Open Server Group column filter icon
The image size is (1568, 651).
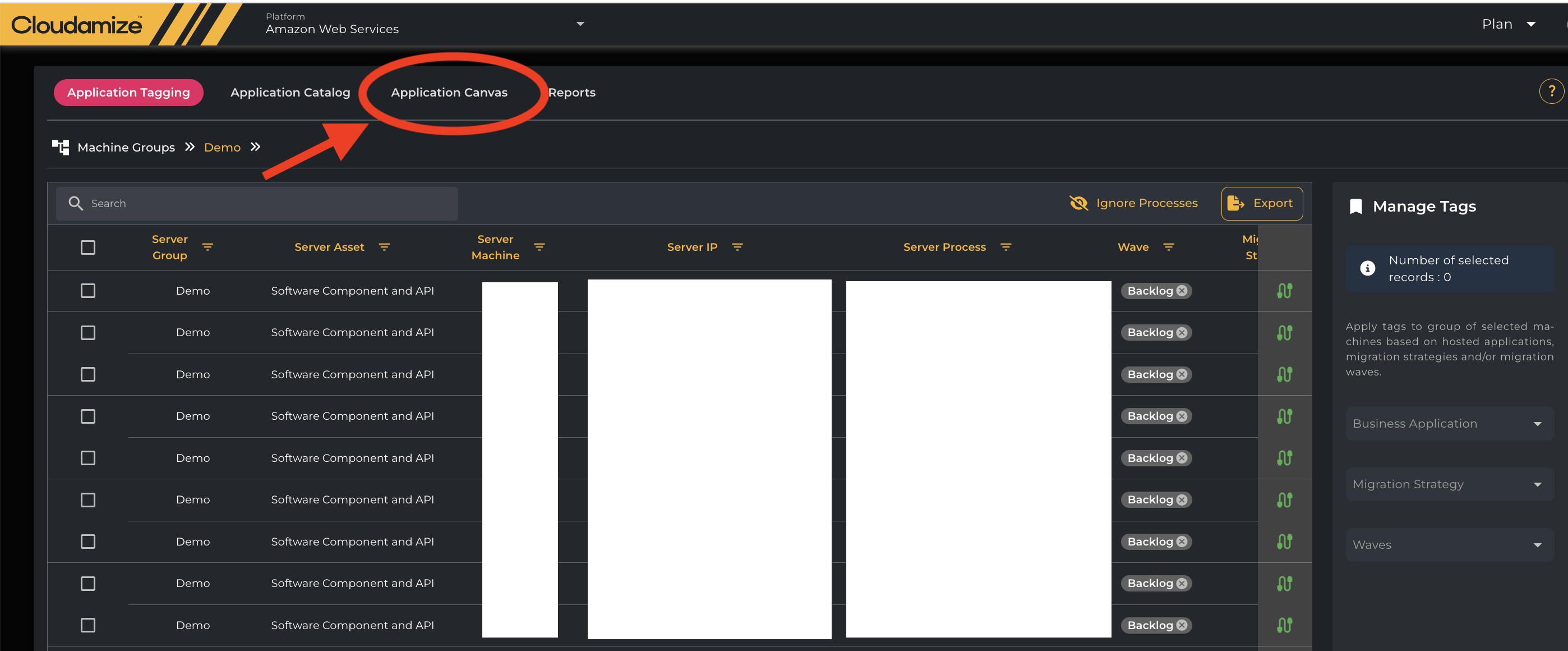207,247
